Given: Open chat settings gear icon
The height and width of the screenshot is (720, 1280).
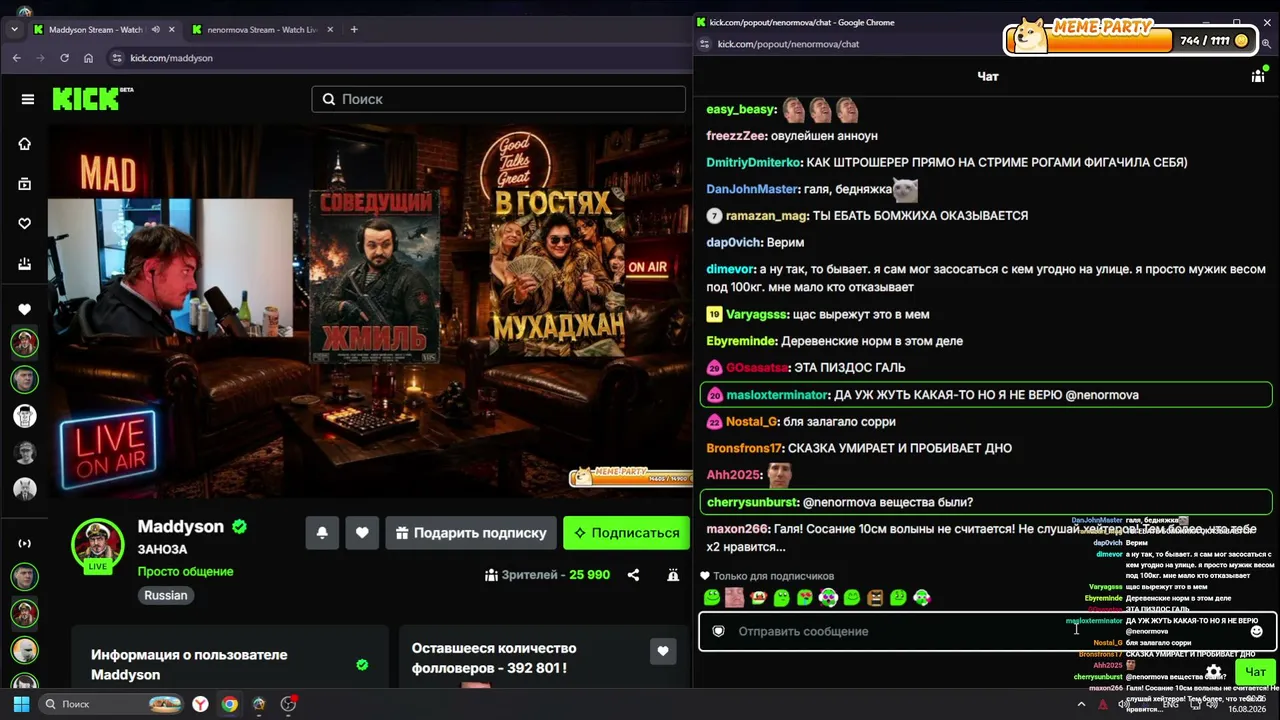Looking at the screenshot, I should (1213, 672).
